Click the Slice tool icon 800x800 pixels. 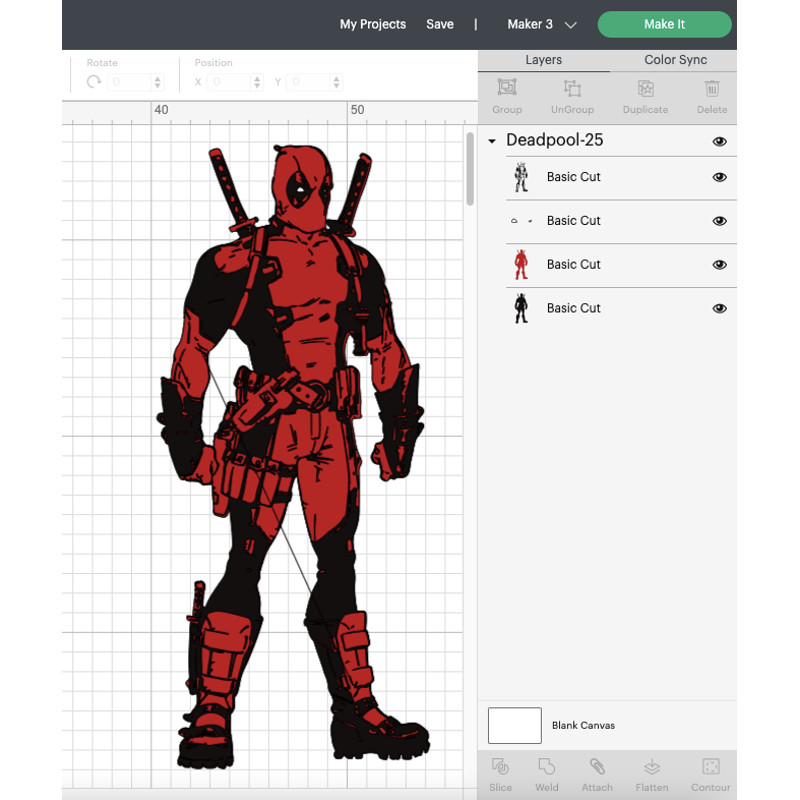tap(501, 767)
